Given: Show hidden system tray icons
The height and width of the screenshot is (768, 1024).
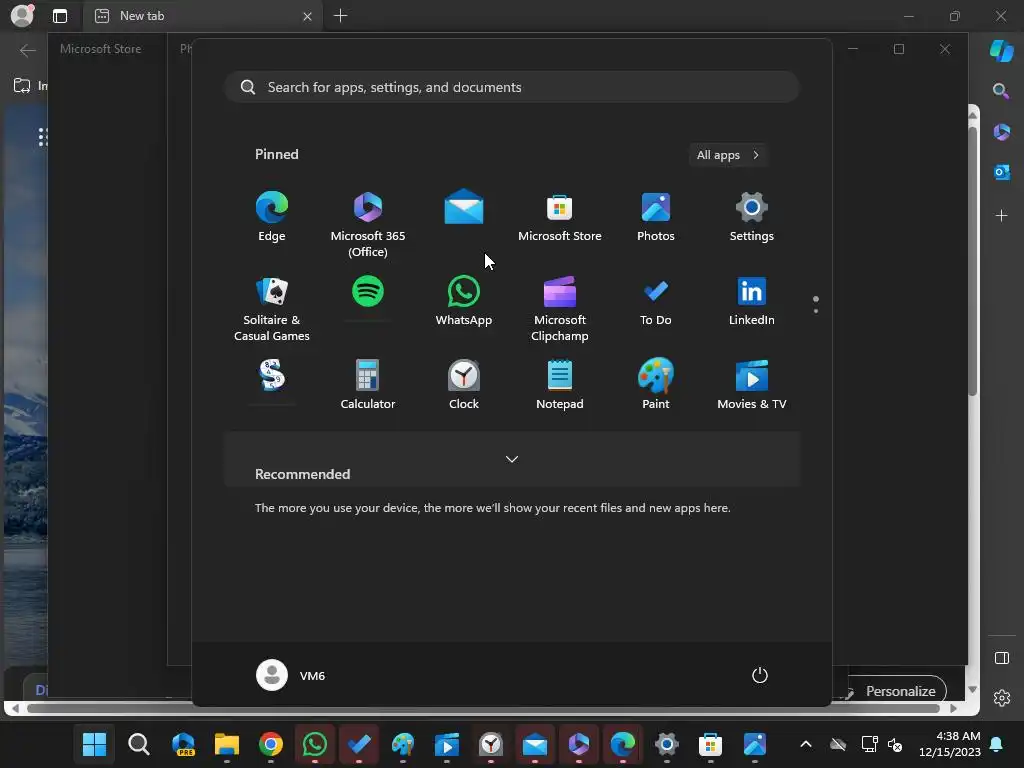Looking at the screenshot, I should (x=806, y=744).
